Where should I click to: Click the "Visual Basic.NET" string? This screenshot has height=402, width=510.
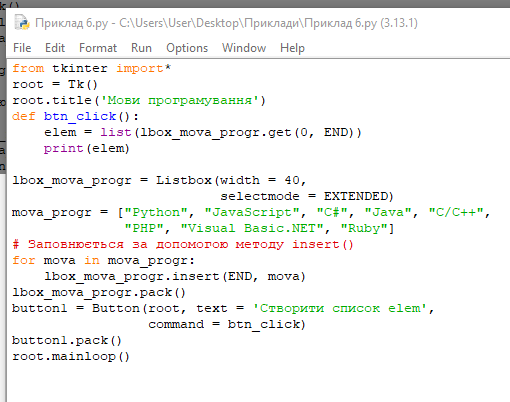tap(252, 228)
